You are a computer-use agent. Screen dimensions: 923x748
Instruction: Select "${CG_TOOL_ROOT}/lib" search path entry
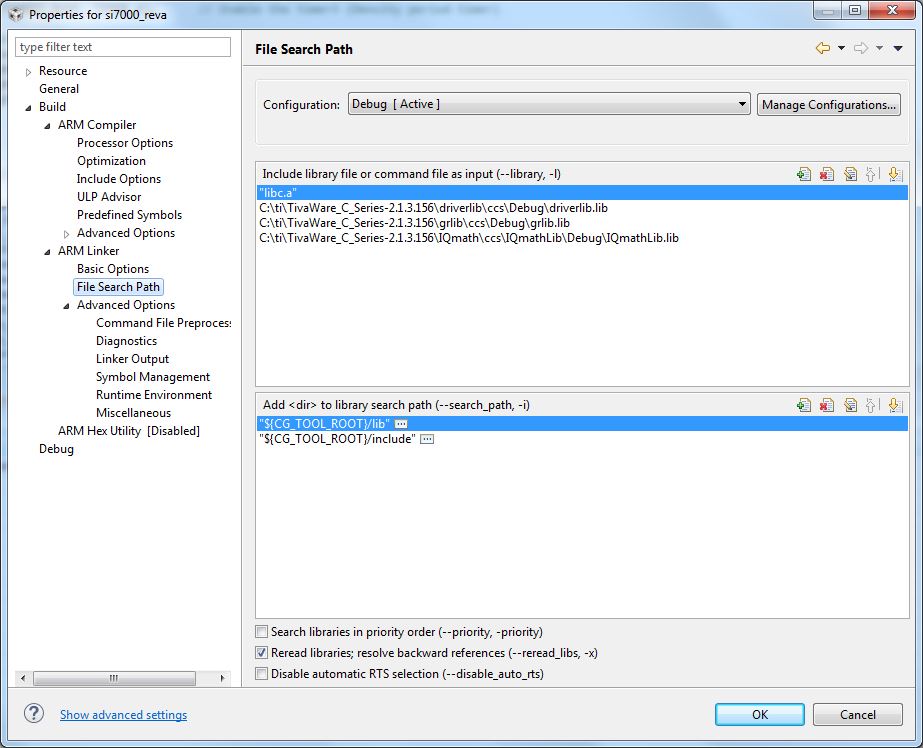click(x=582, y=424)
